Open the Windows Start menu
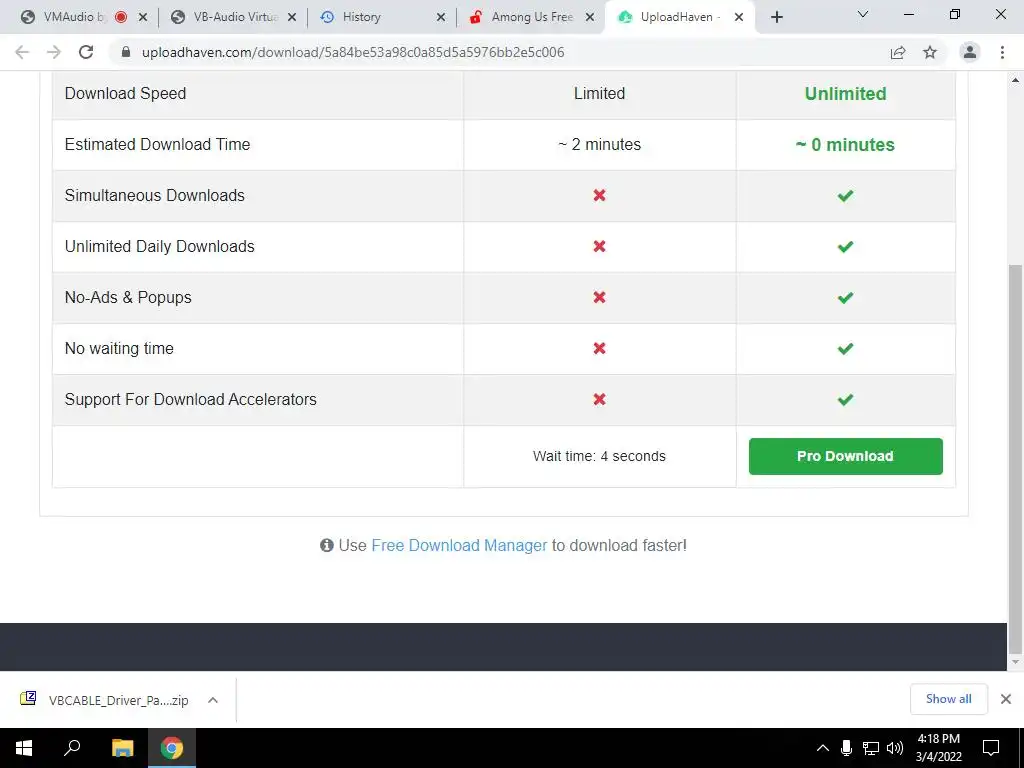1024x768 pixels. coord(24,748)
